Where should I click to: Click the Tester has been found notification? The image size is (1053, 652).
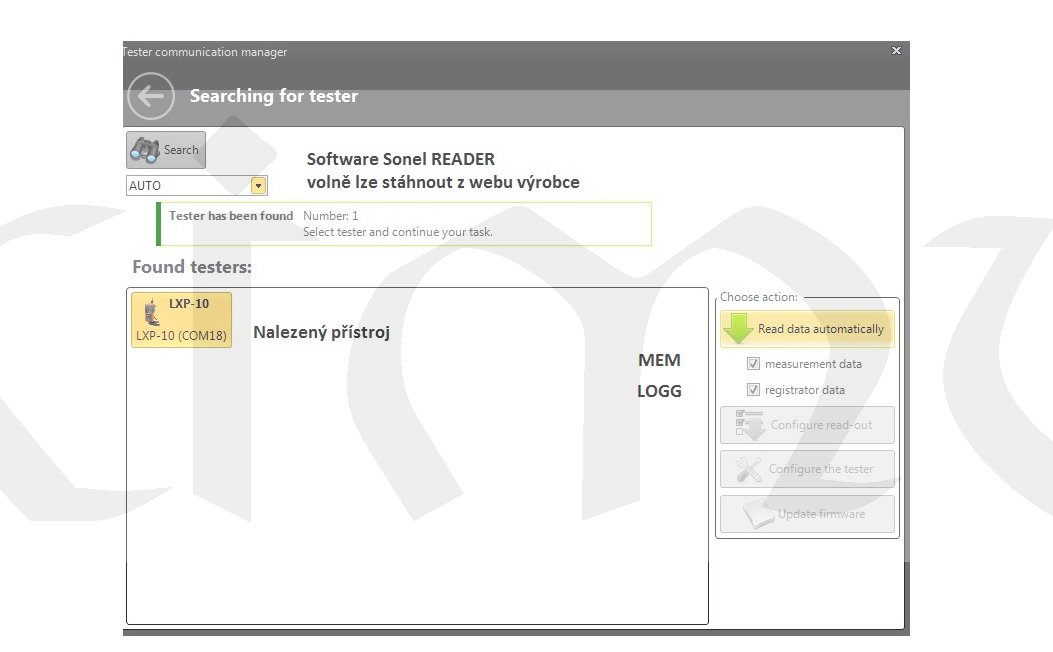pyautogui.click(x=403, y=224)
